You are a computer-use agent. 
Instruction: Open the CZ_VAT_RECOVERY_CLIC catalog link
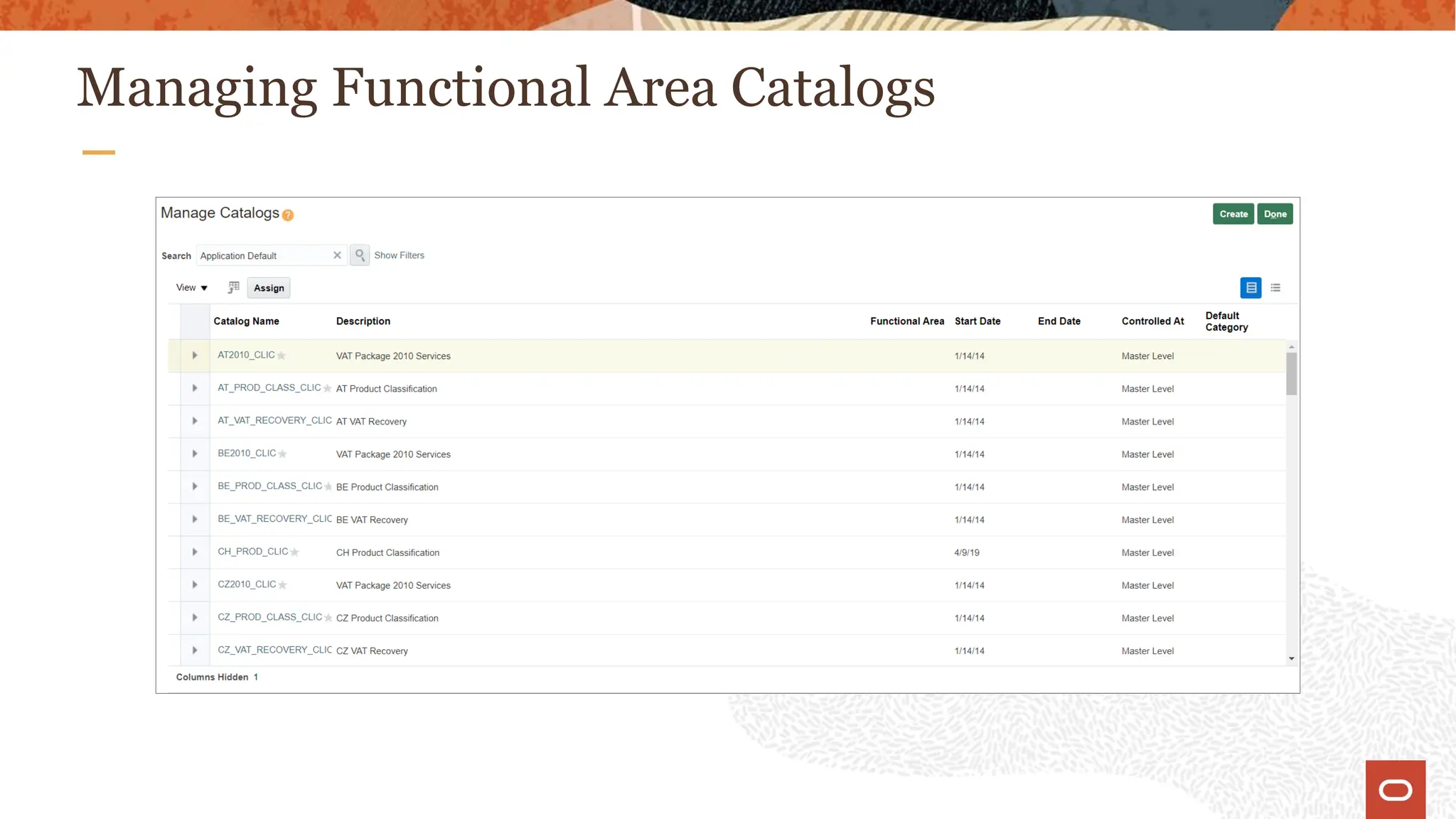tap(274, 649)
